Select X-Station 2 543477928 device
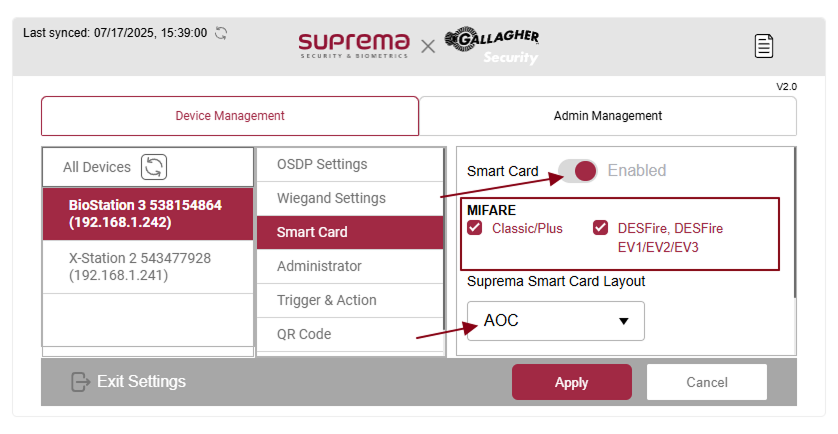Viewport: 838px width, 434px height. point(148,266)
